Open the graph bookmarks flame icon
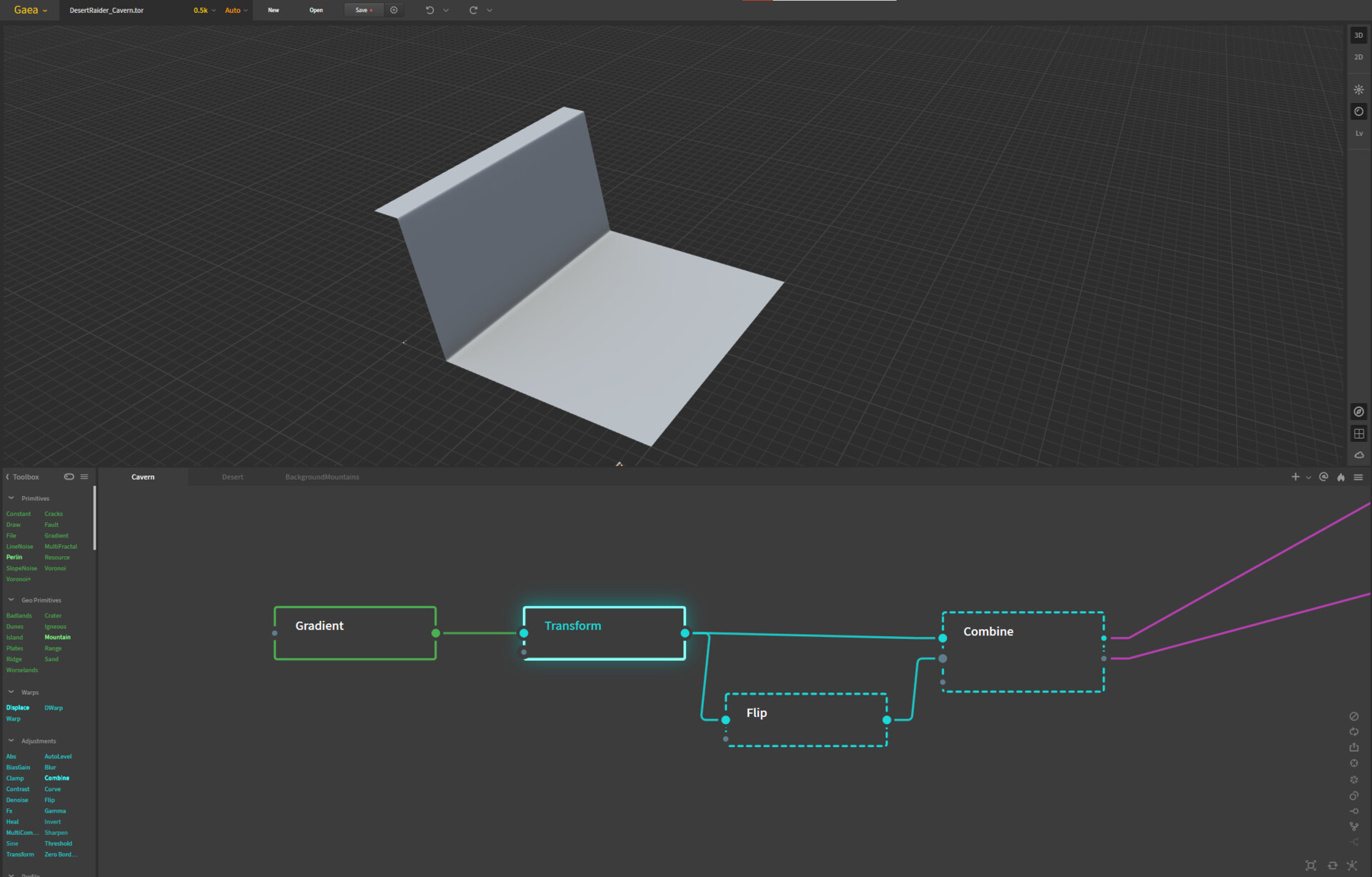Image resolution: width=1372 pixels, height=877 pixels. click(1341, 477)
